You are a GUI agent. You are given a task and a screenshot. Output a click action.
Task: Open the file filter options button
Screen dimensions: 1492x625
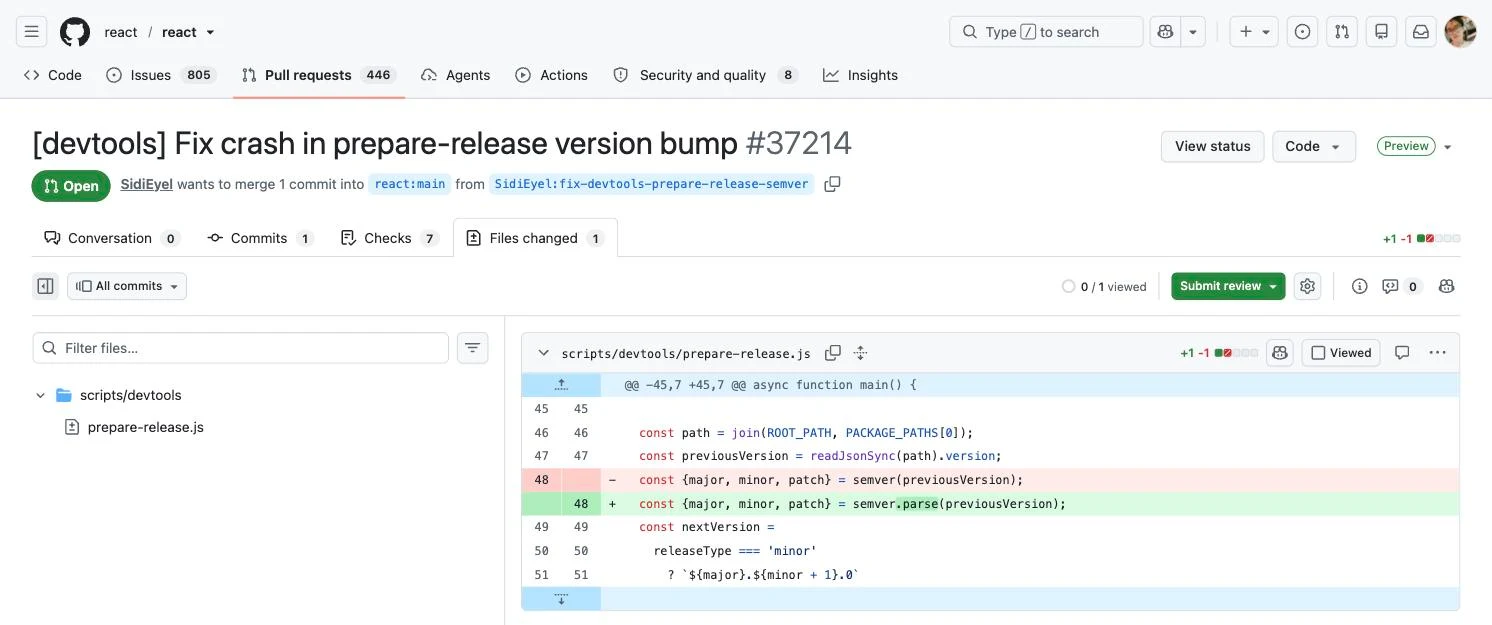click(472, 348)
